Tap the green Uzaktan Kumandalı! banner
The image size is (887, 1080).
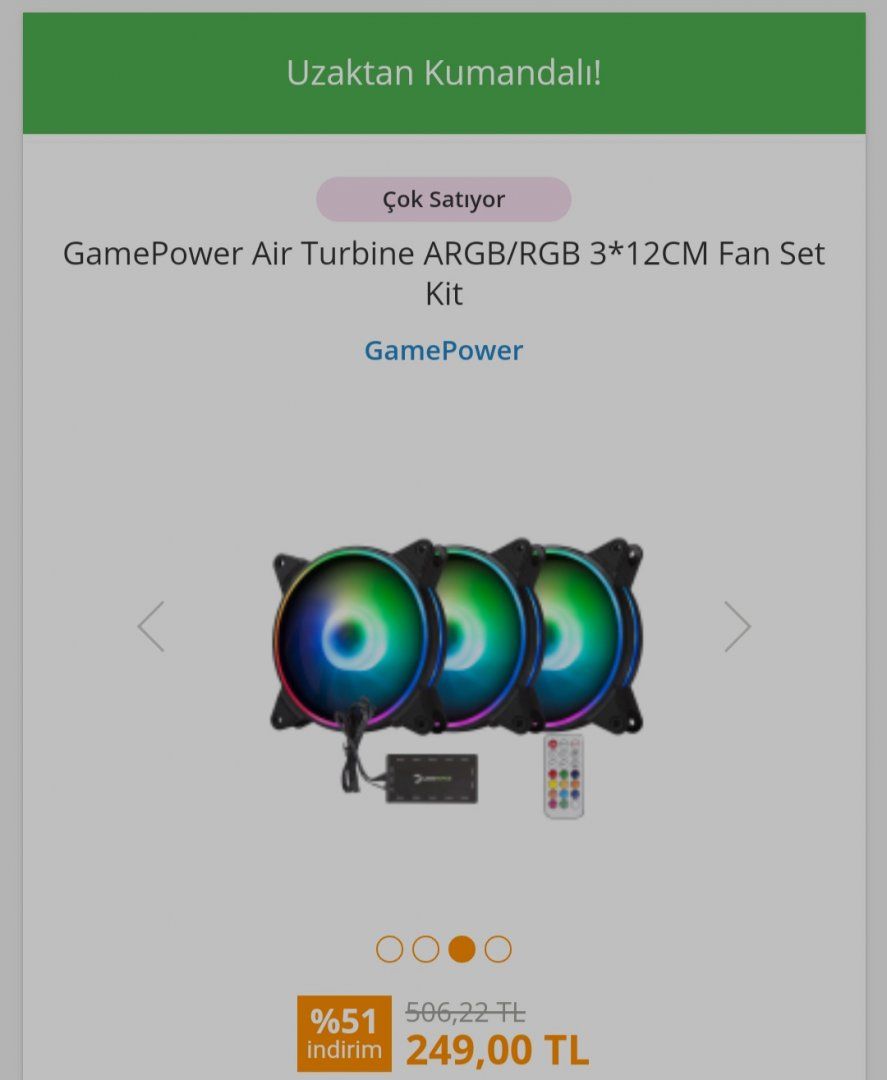click(x=444, y=73)
